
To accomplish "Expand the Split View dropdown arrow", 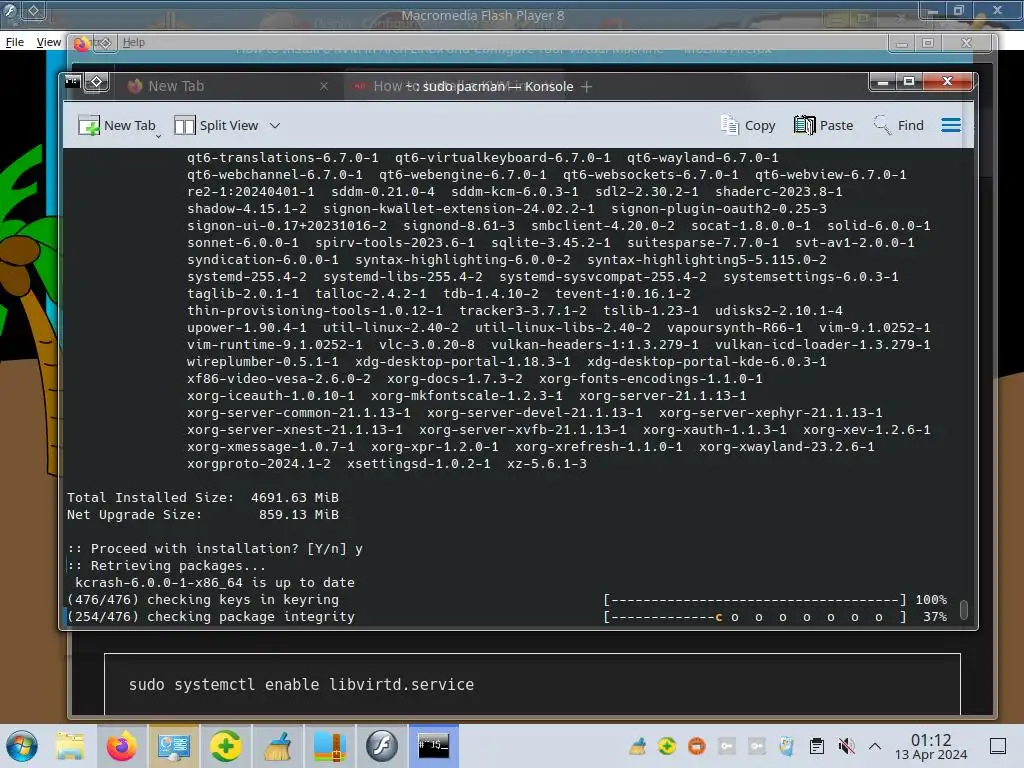I will tap(275, 125).
